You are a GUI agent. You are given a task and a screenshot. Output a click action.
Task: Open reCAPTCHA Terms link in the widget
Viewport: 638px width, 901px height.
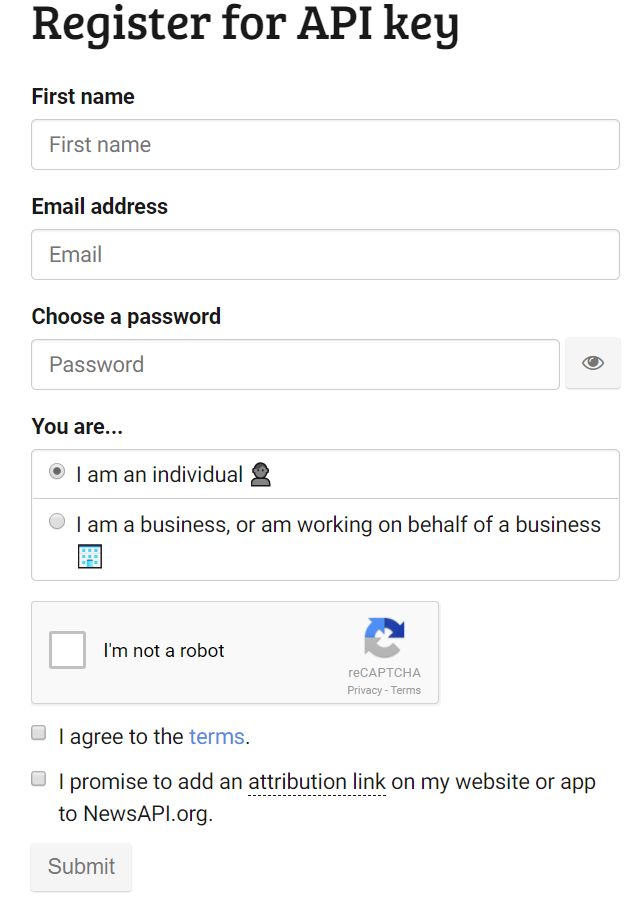coord(406,690)
